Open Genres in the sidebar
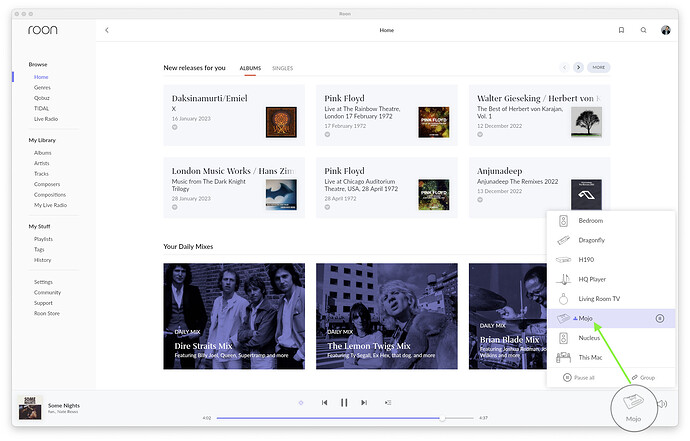 (x=42, y=88)
